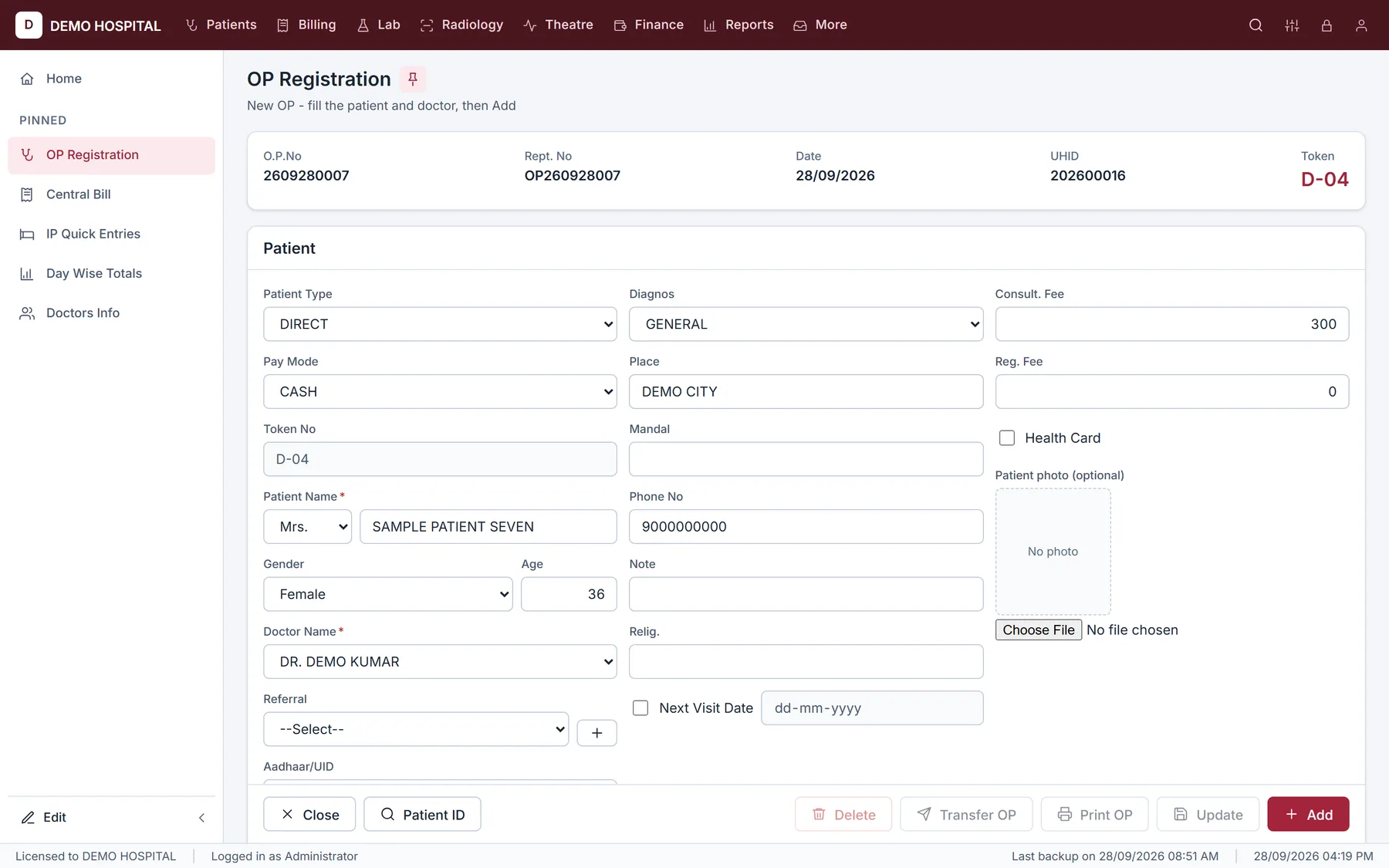This screenshot has width=1389, height=868.
Task: Open the Lab menu
Action: (x=379, y=25)
